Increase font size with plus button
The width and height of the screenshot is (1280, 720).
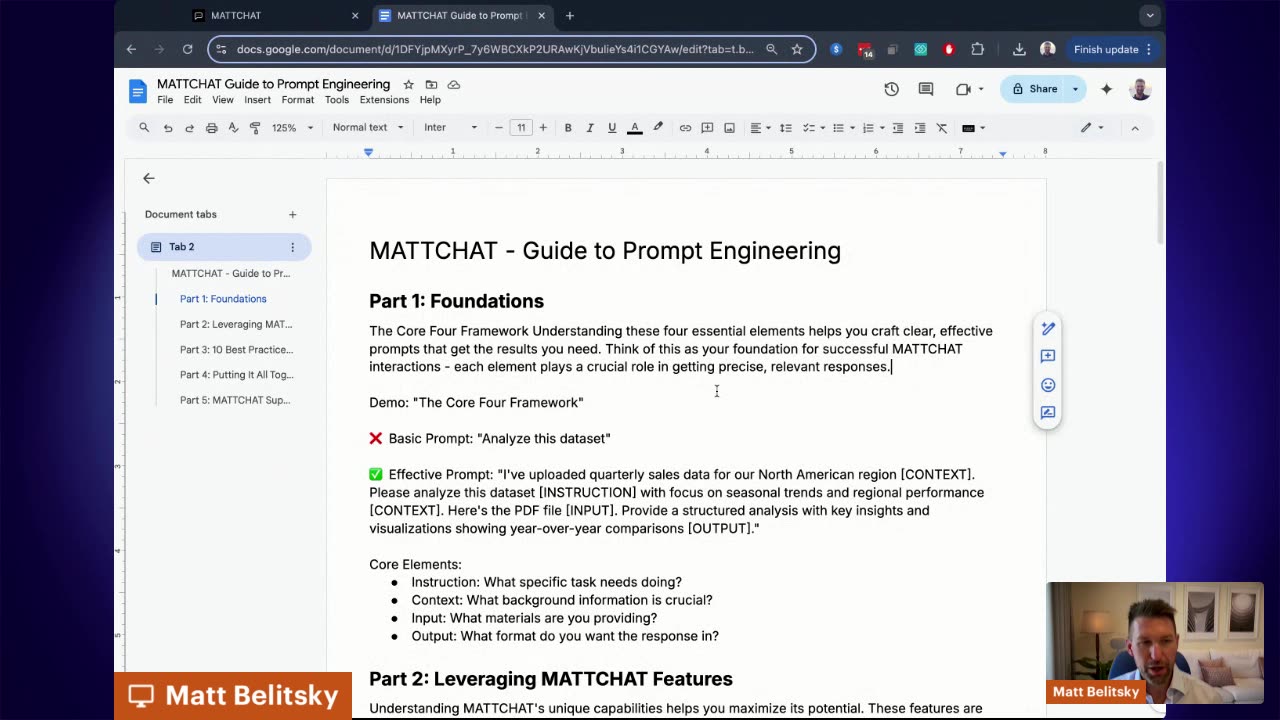point(543,128)
